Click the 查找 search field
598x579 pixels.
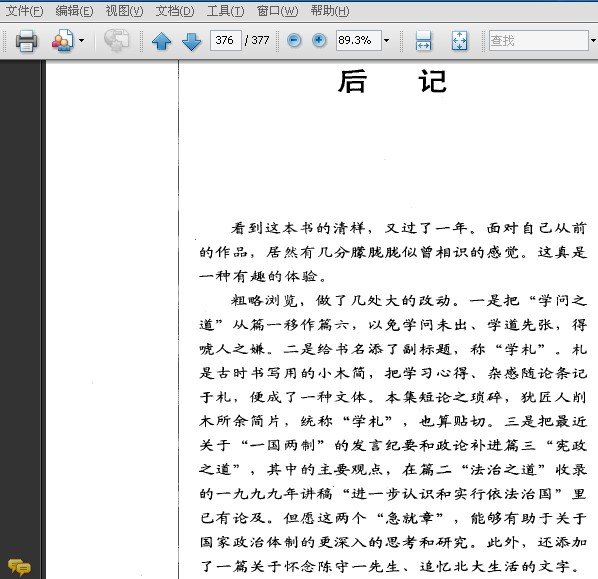539,40
